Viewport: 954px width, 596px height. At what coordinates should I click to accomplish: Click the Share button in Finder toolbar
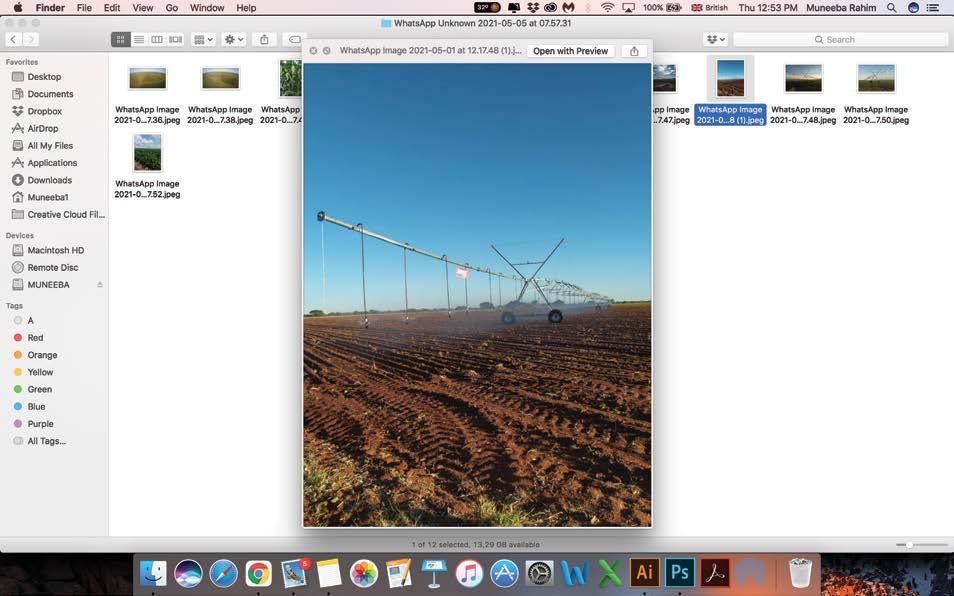click(264, 39)
